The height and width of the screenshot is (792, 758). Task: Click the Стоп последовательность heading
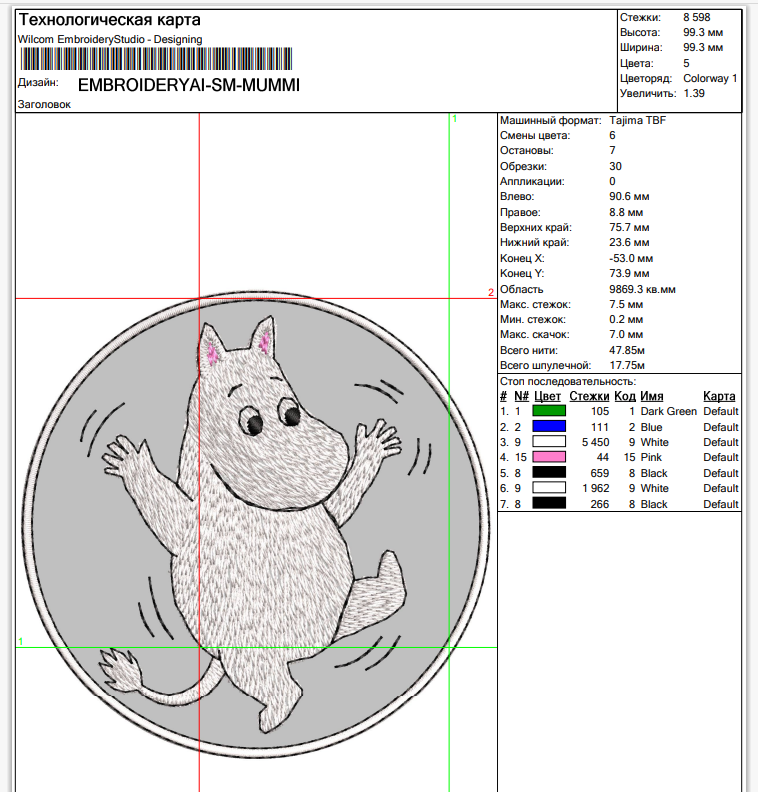tap(568, 381)
